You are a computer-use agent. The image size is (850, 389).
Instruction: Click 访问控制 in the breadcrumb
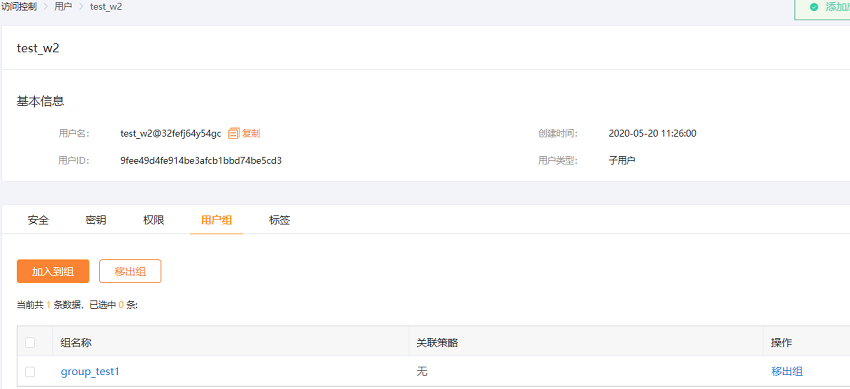[19, 8]
